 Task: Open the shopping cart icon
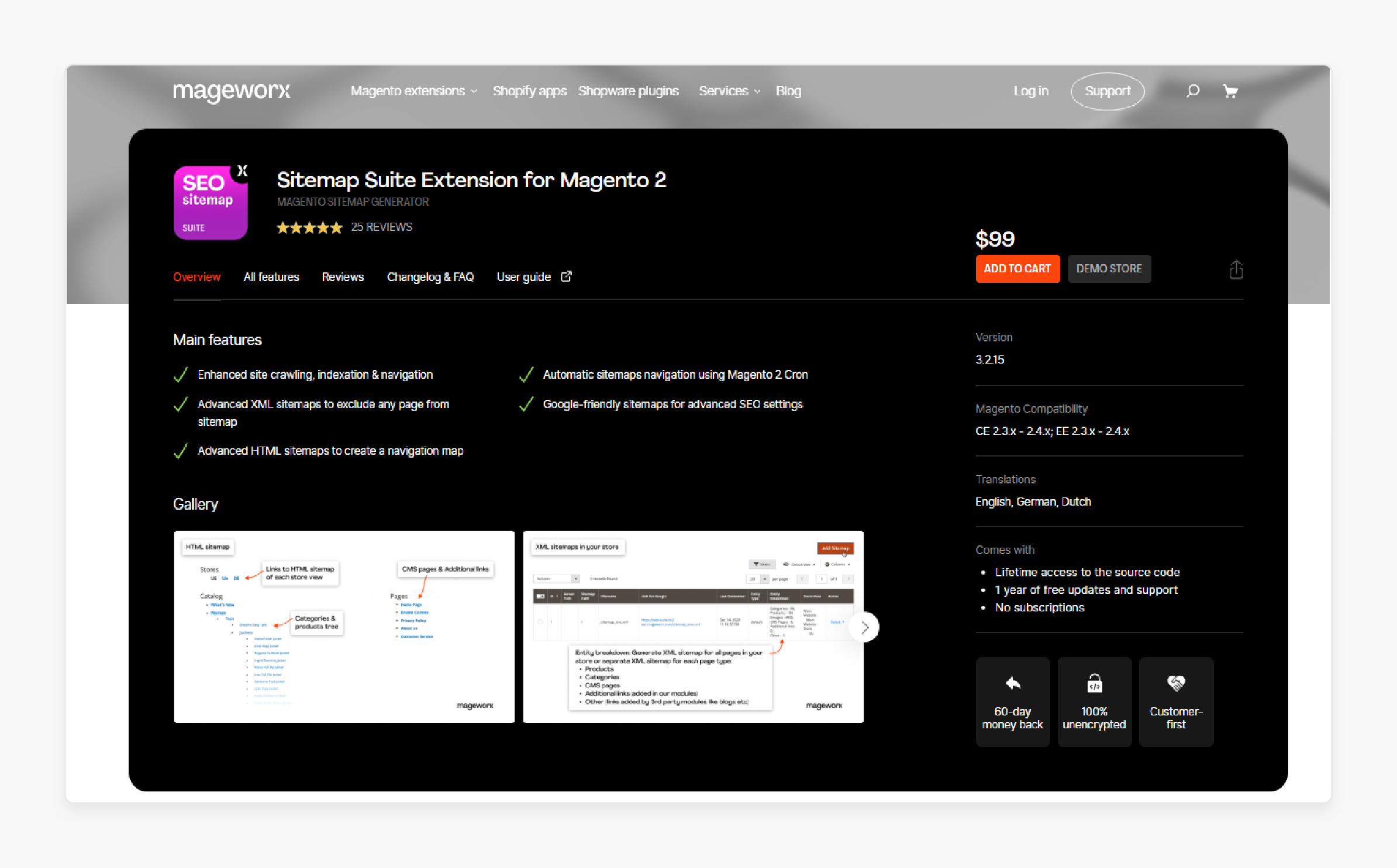[x=1230, y=91]
